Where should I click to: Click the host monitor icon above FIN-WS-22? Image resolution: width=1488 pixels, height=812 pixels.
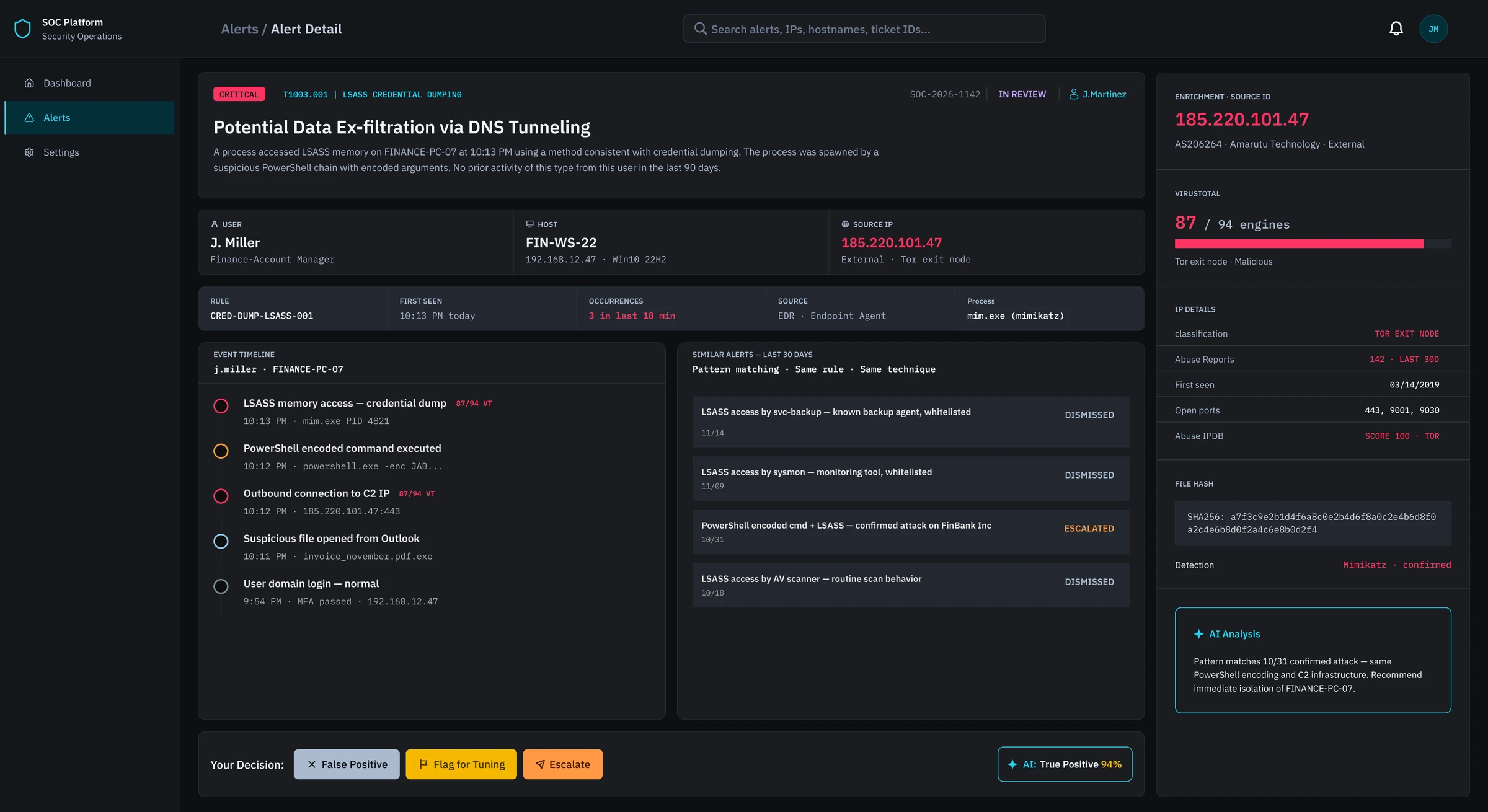click(529, 224)
